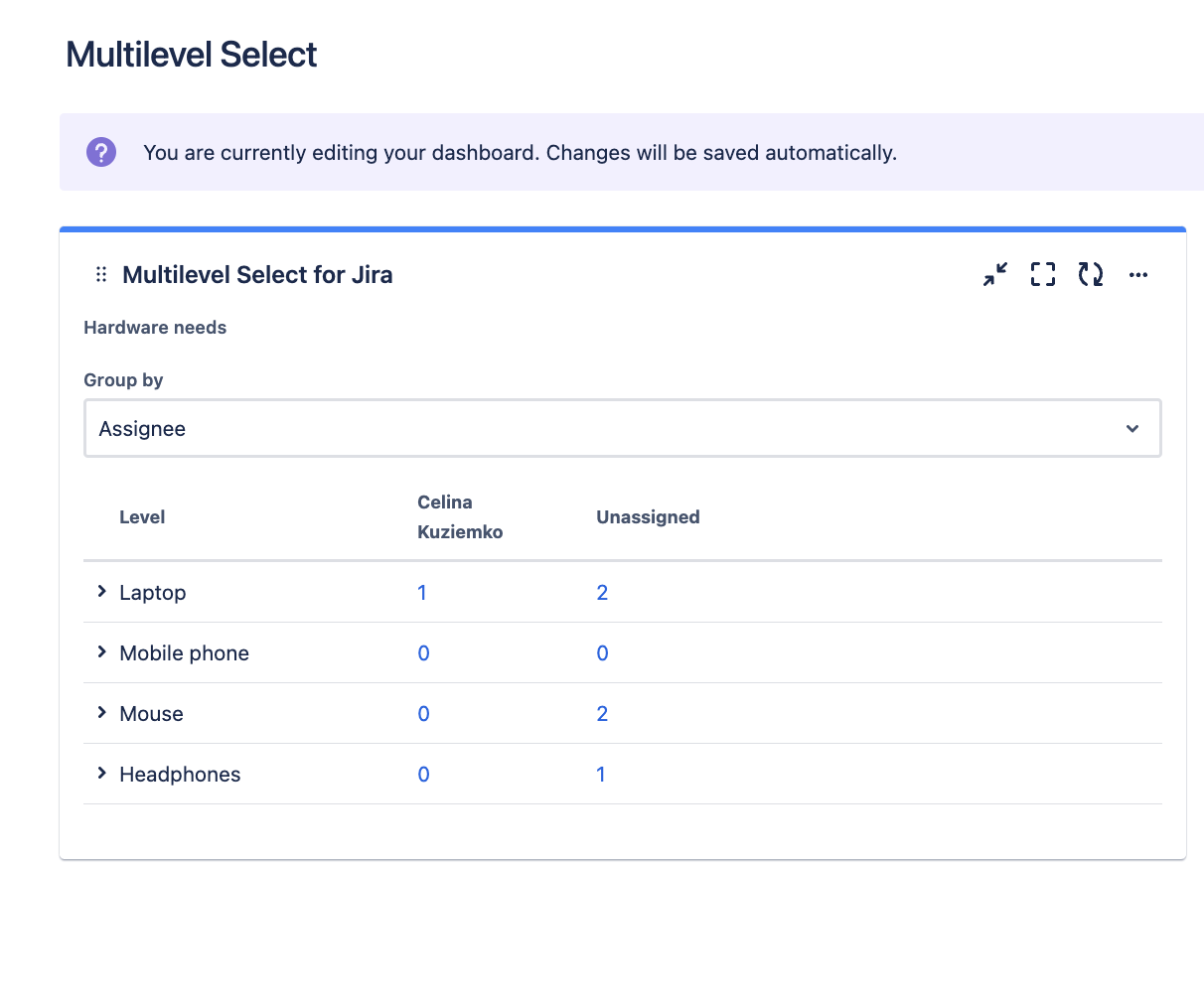
Task: Open the gadget's more options menu
Action: point(1138,274)
